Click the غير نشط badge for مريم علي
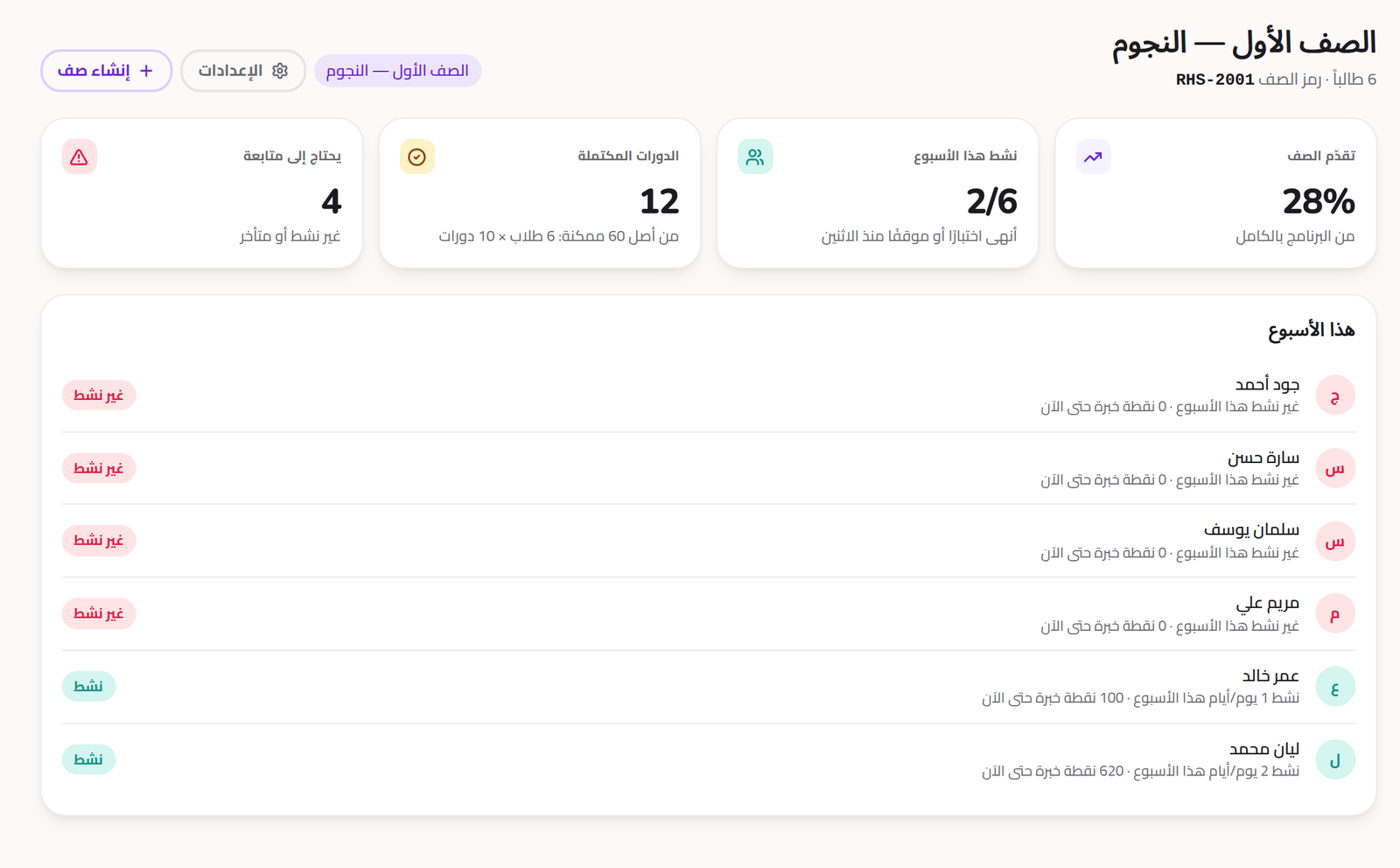This screenshot has width=1400, height=868. click(x=99, y=613)
